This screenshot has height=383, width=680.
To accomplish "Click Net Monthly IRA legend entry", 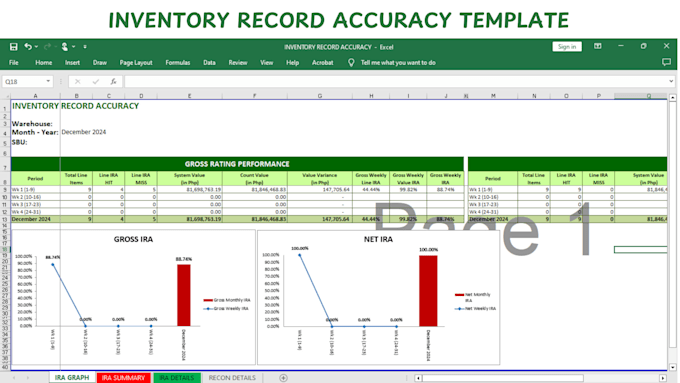I will click(473, 297).
